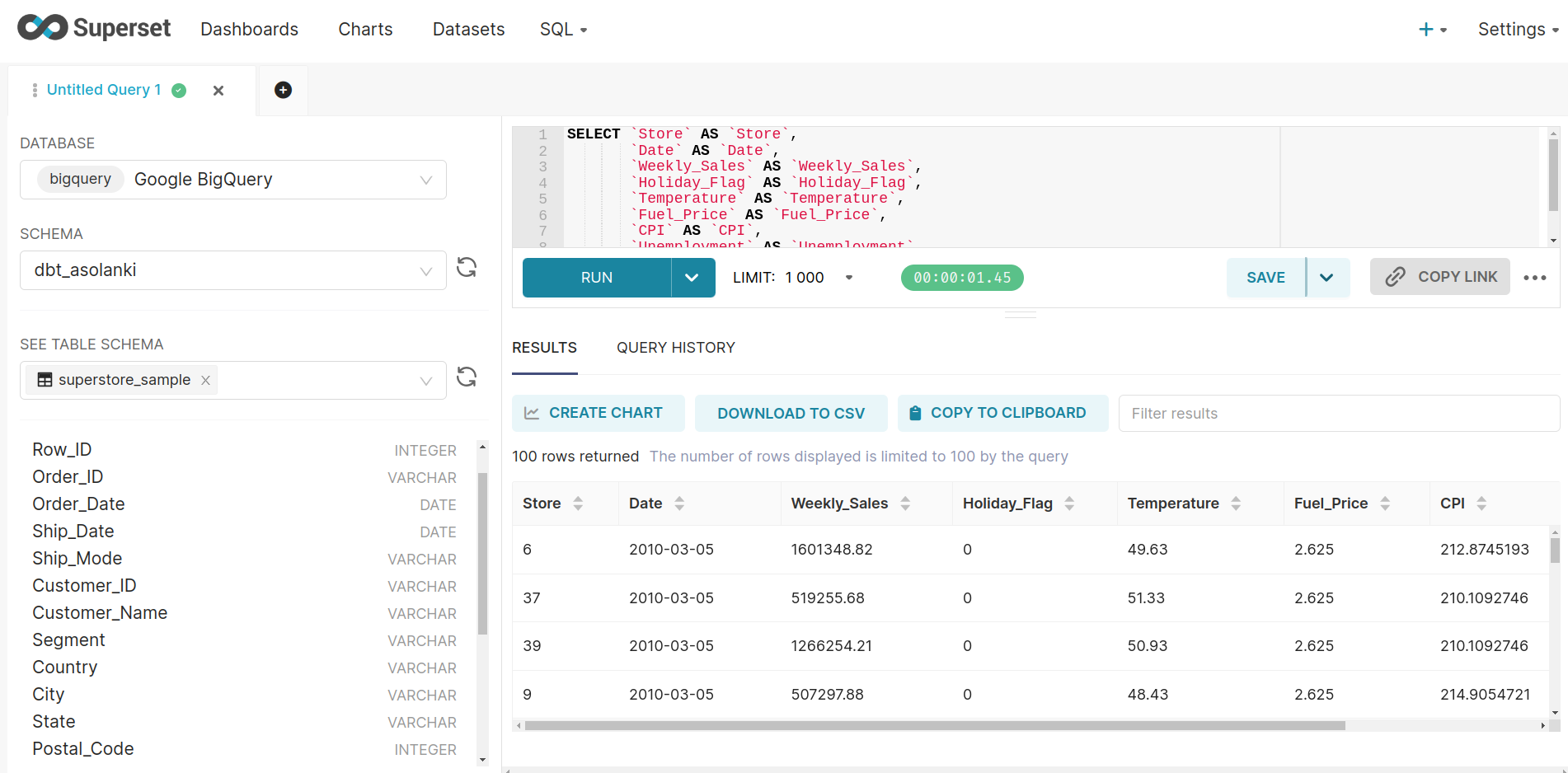Open the Charts page
The height and width of the screenshot is (773, 1568).
point(365,29)
